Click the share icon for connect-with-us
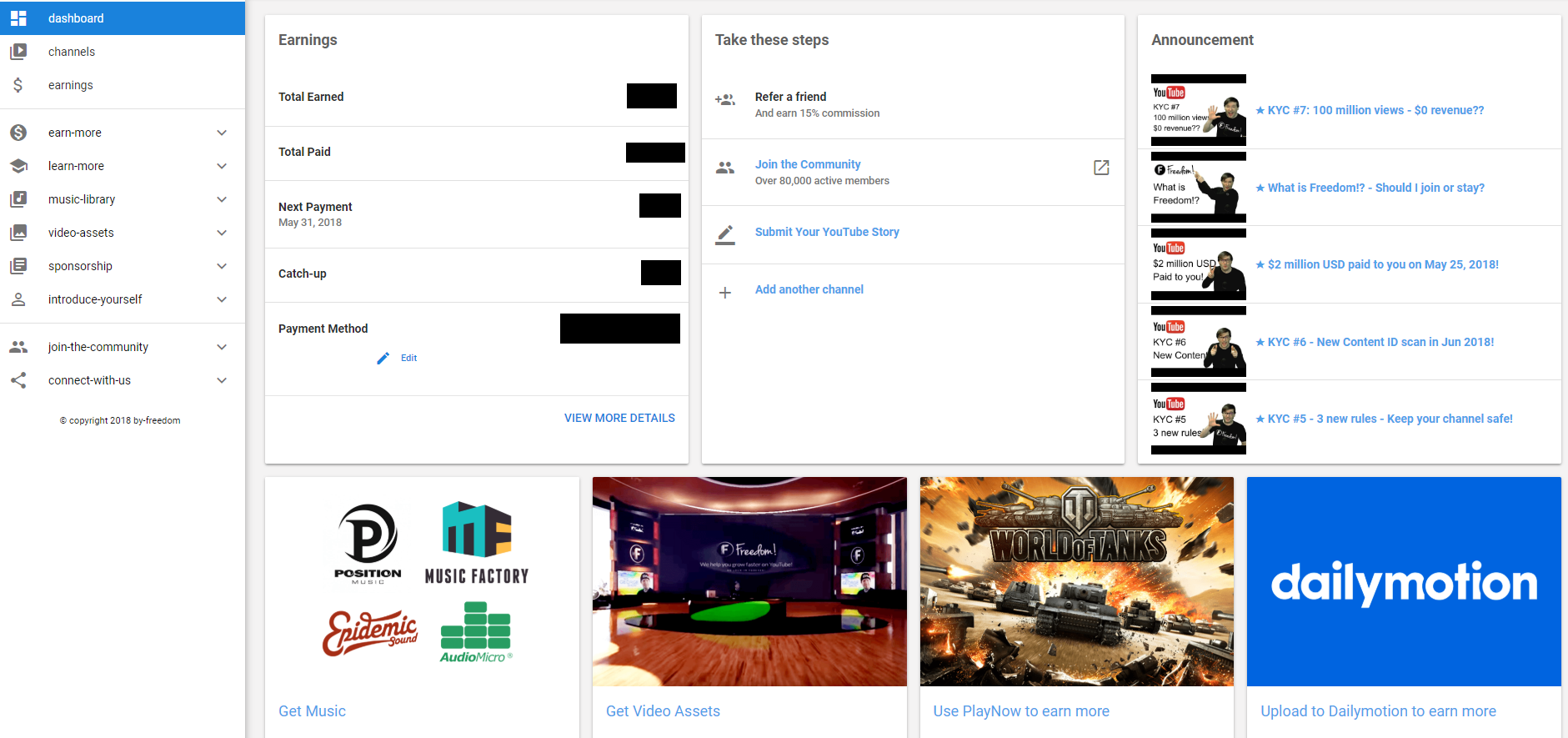Image resolution: width=1568 pixels, height=738 pixels. click(18, 380)
